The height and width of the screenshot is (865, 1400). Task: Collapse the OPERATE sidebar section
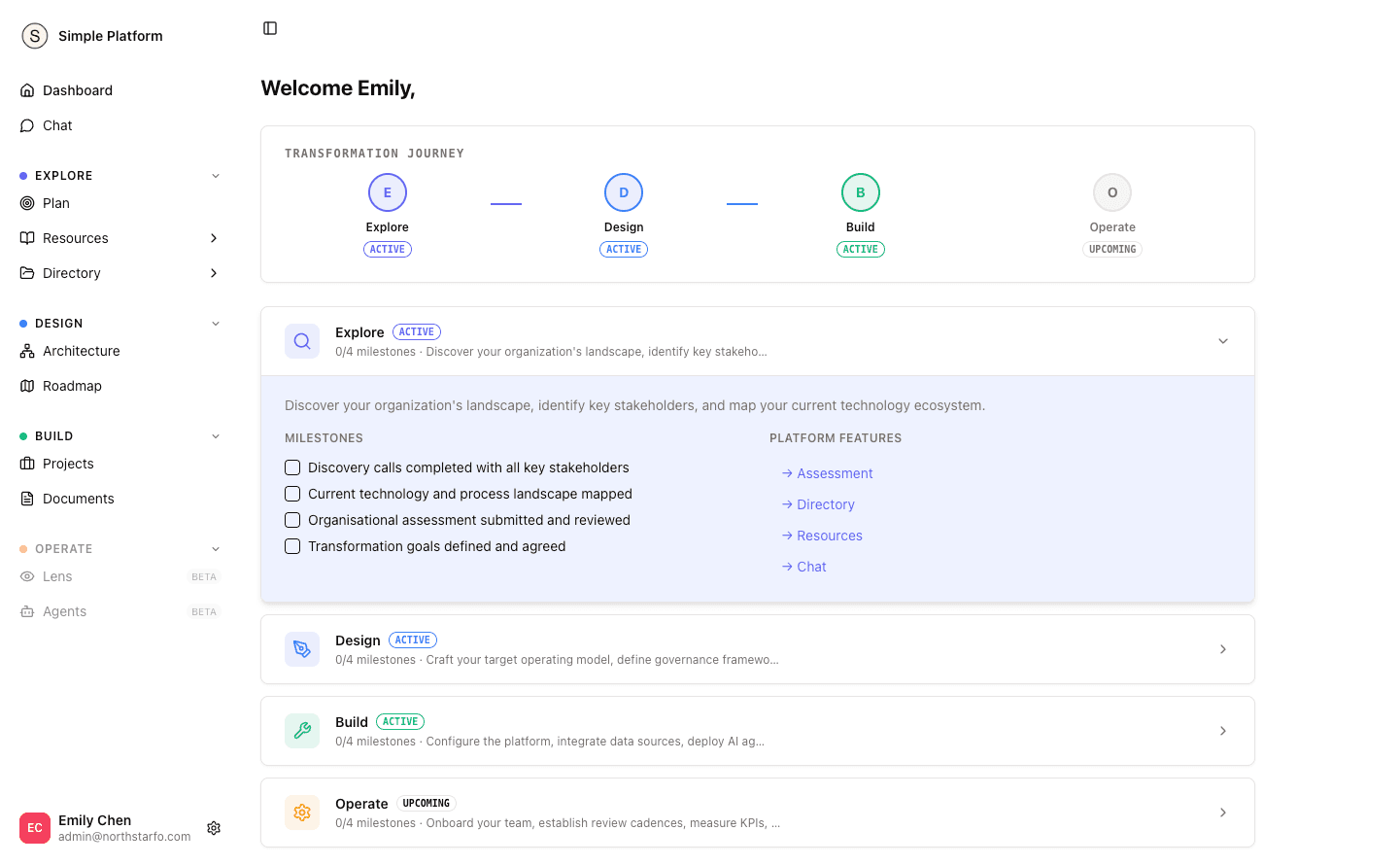216,549
